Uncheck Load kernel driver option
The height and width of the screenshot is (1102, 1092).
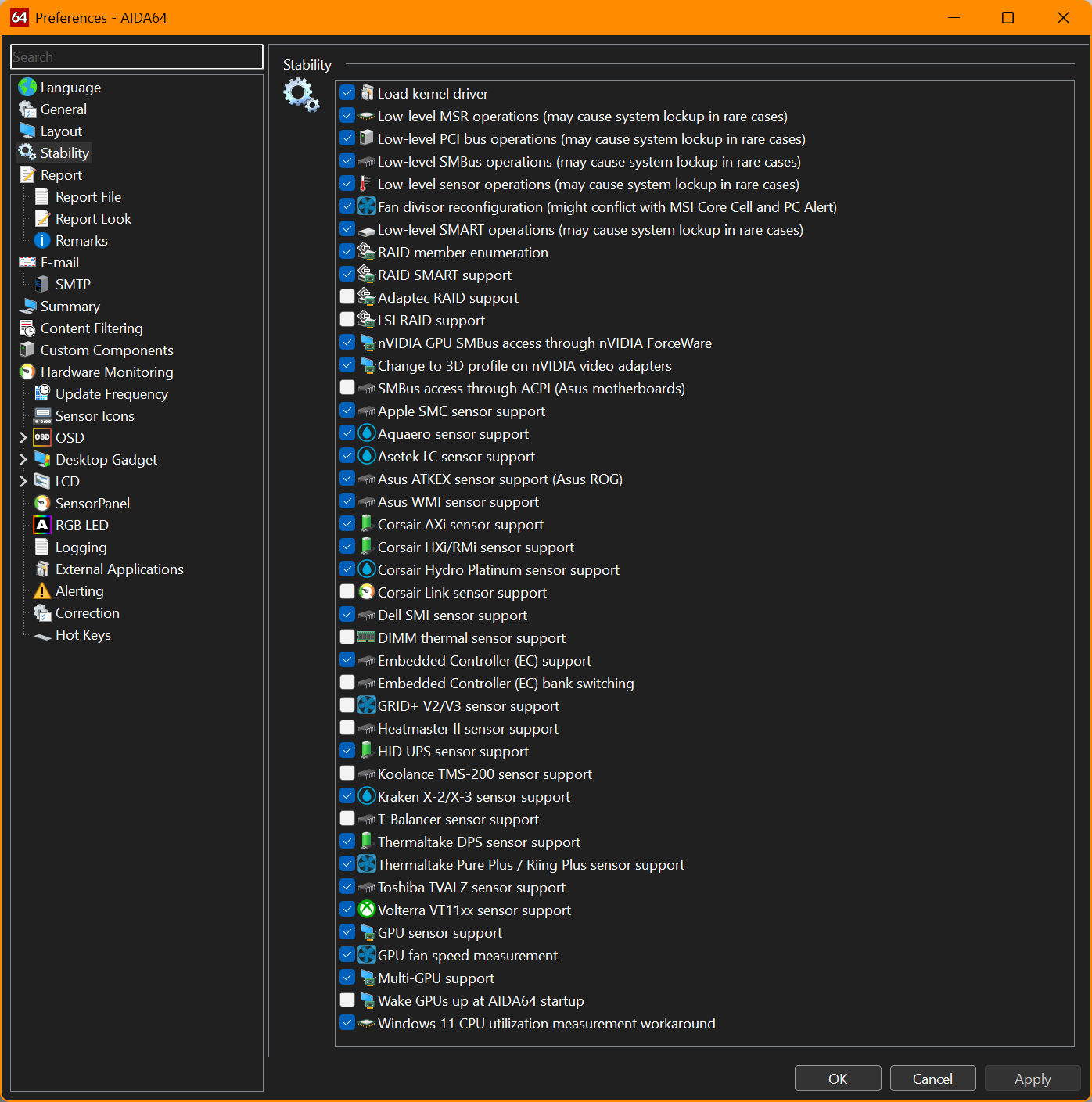pyautogui.click(x=347, y=93)
